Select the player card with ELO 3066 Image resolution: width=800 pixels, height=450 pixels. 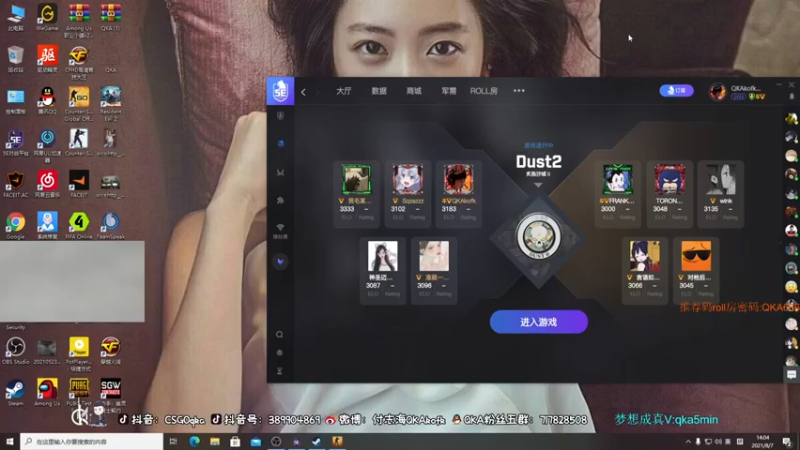coord(645,270)
